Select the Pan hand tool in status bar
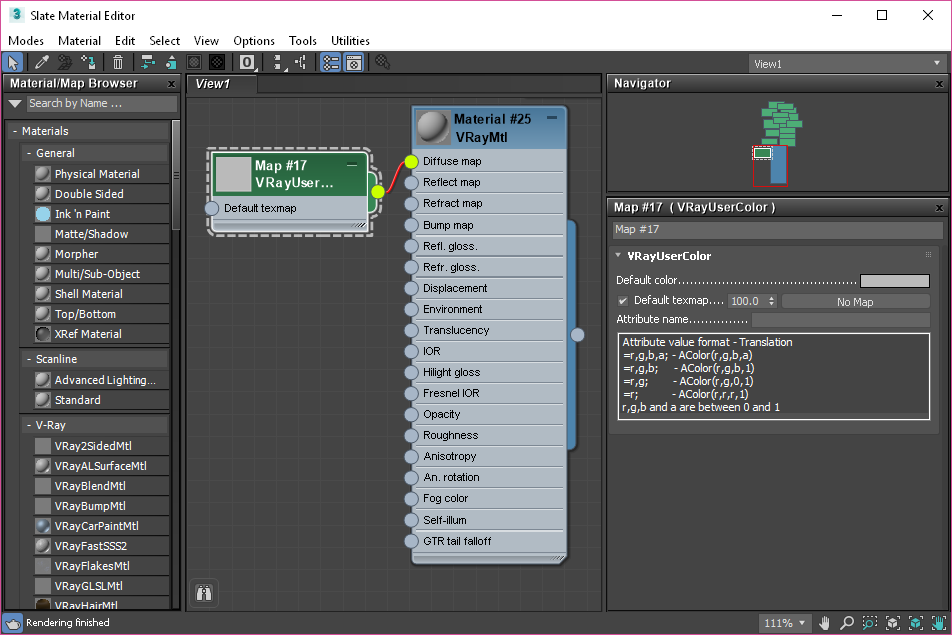 (825, 623)
